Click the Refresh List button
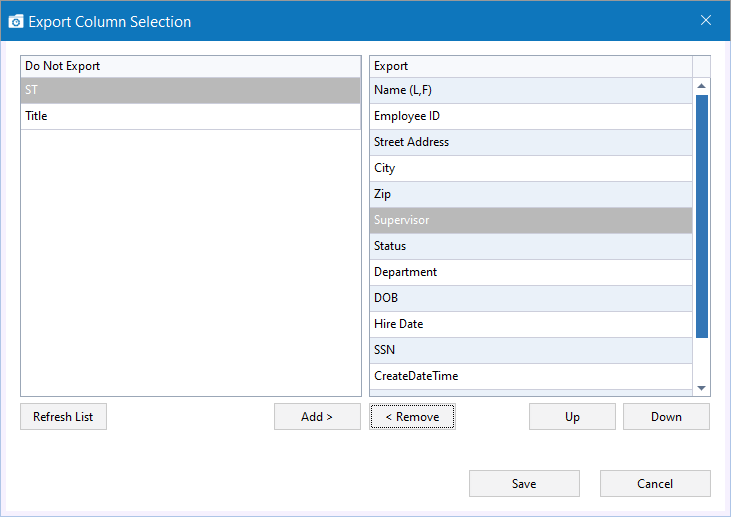The width and height of the screenshot is (731, 517). point(63,416)
